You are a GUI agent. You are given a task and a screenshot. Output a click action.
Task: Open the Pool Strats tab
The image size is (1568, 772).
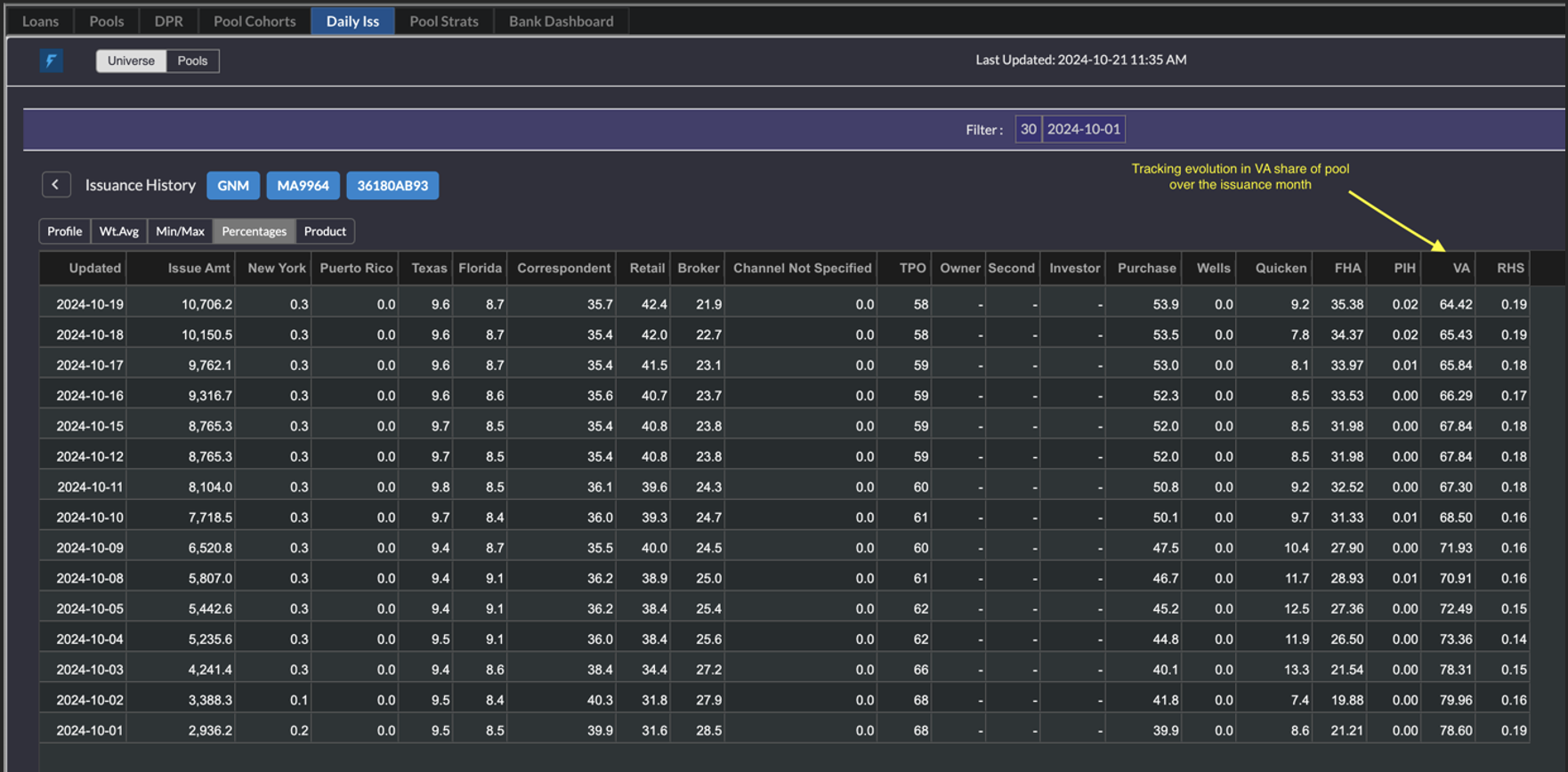pyautogui.click(x=443, y=20)
